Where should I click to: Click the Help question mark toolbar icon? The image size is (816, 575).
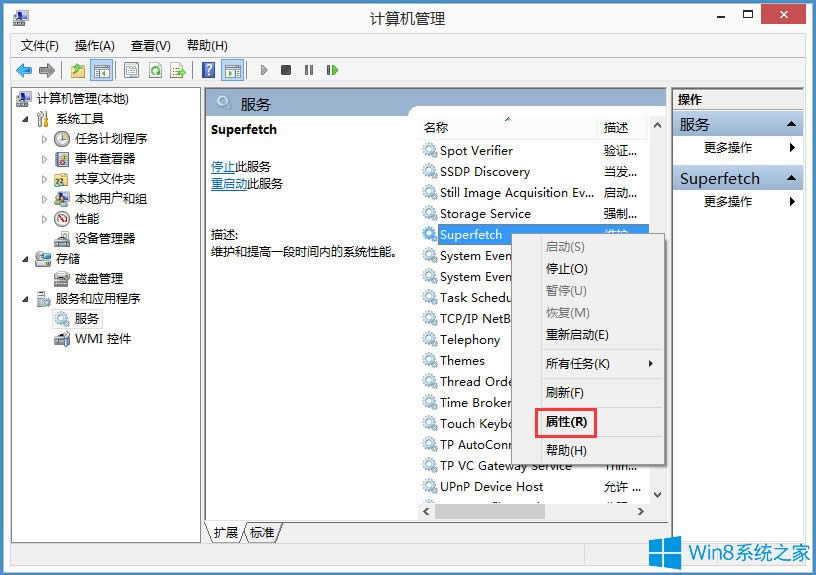[x=208, y=70]
